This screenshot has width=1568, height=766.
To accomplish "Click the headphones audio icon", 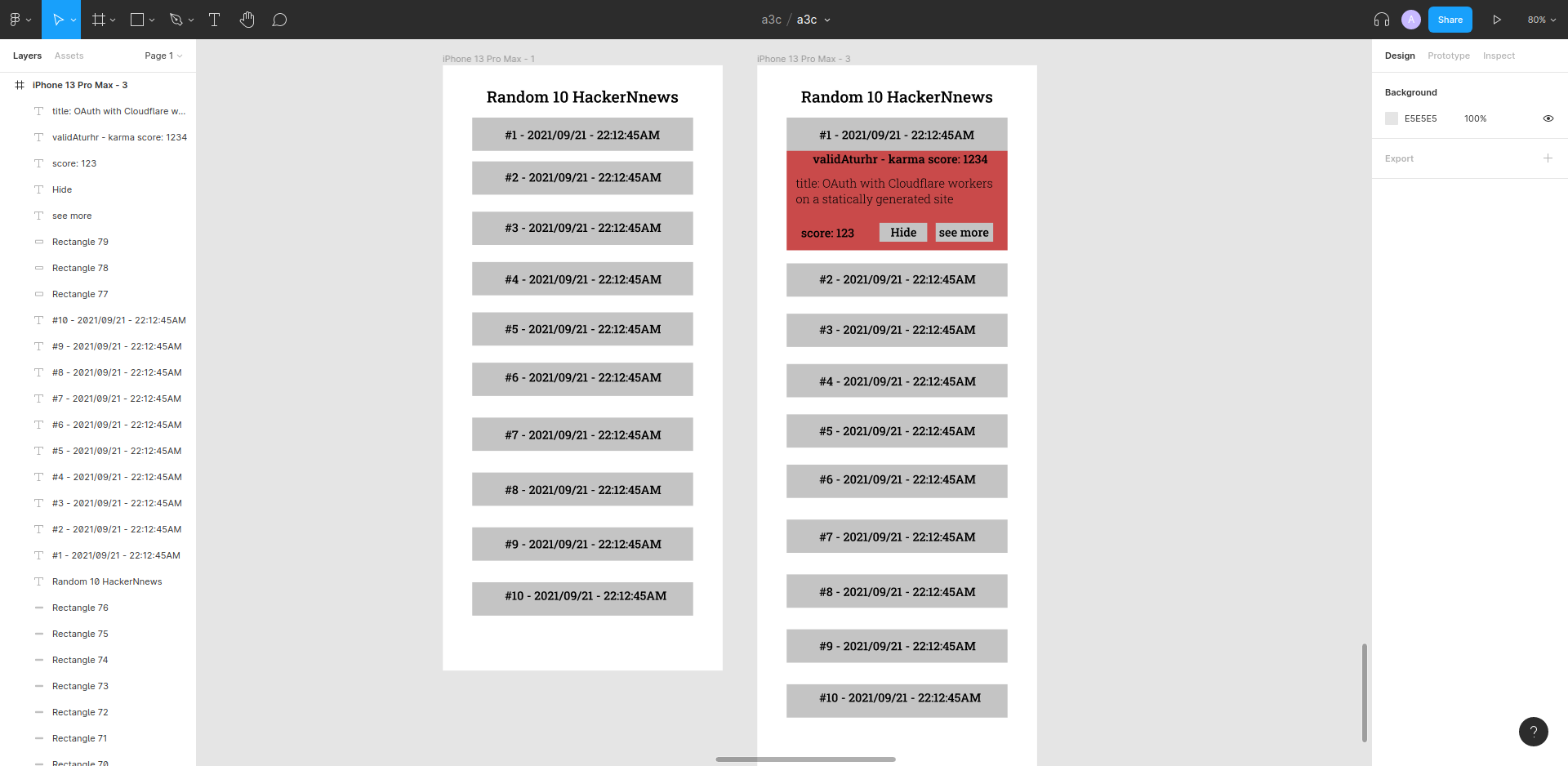I will click(x=1382, y=20).
